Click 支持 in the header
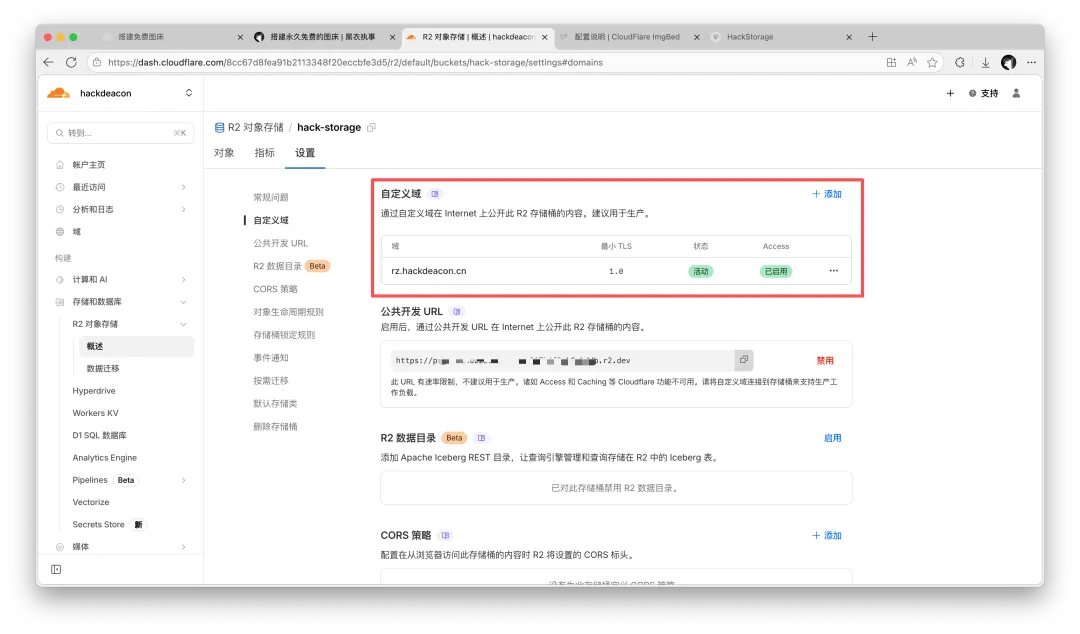This screenshot has height=634, width=1080. coord(984,93)
